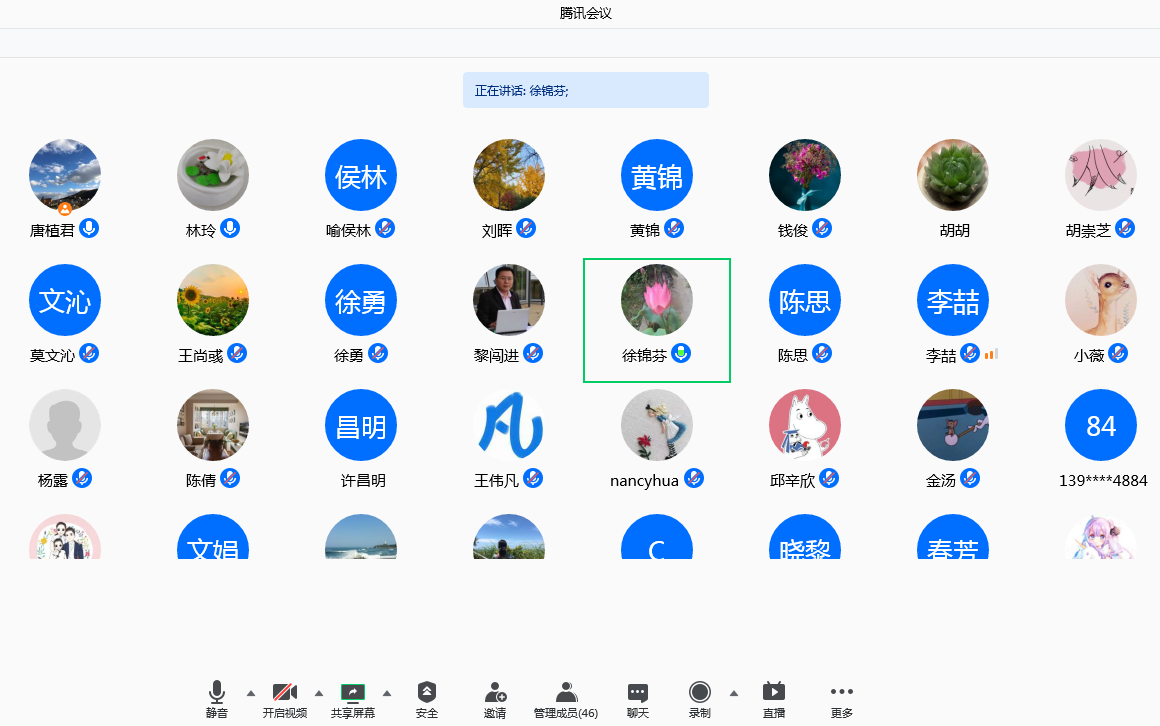The width and height of the screenshot is (1160, 726).
Task: Expand recording options arrow beside 录制
Action: (x=734, y=693)
